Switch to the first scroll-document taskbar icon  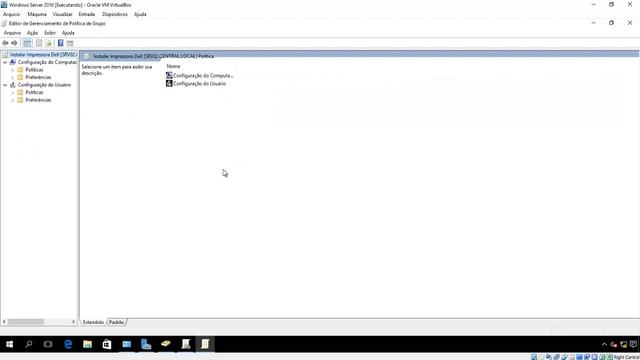coord(186,344)
